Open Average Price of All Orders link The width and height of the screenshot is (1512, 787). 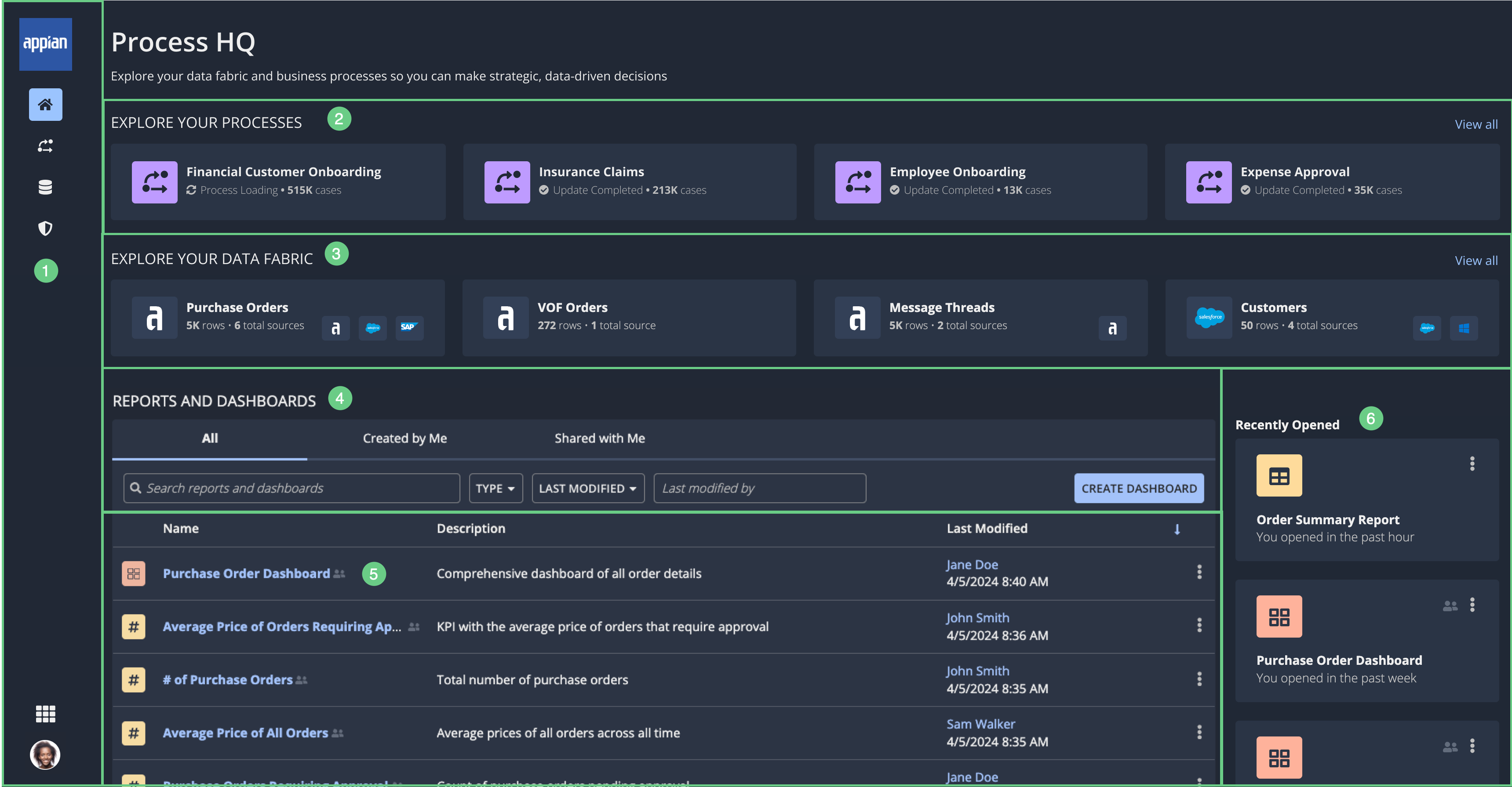[x=245, y=733]
